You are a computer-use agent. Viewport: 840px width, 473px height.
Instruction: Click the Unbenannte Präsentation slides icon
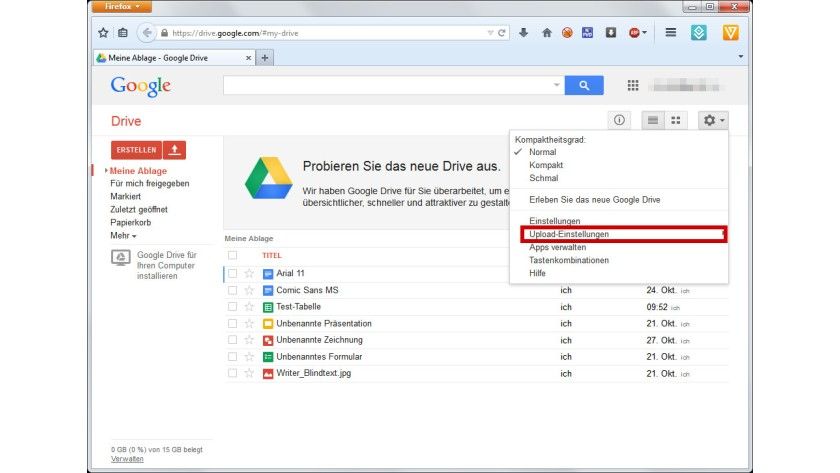click(268, 324)
